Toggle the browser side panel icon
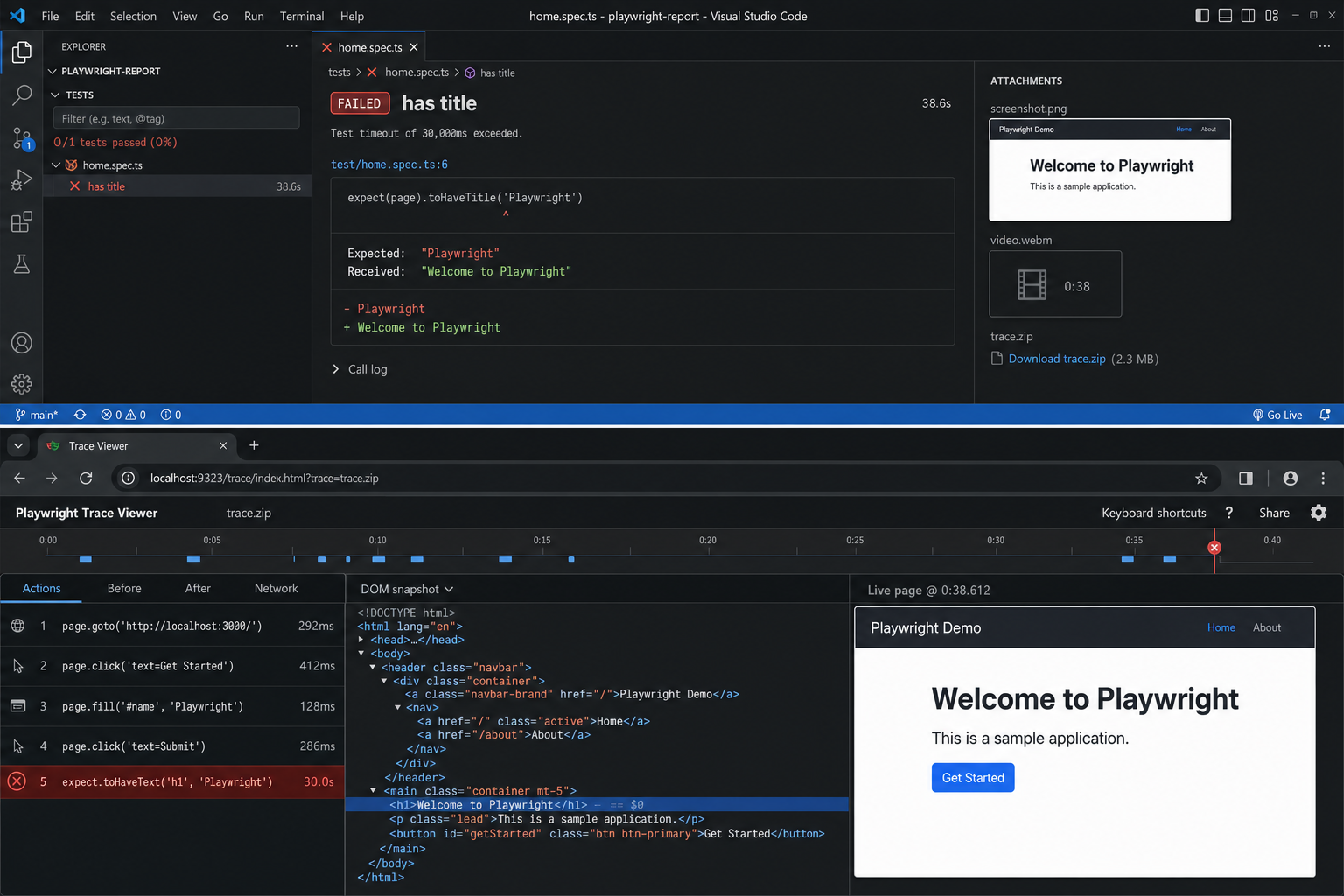 coord(1246,478)
